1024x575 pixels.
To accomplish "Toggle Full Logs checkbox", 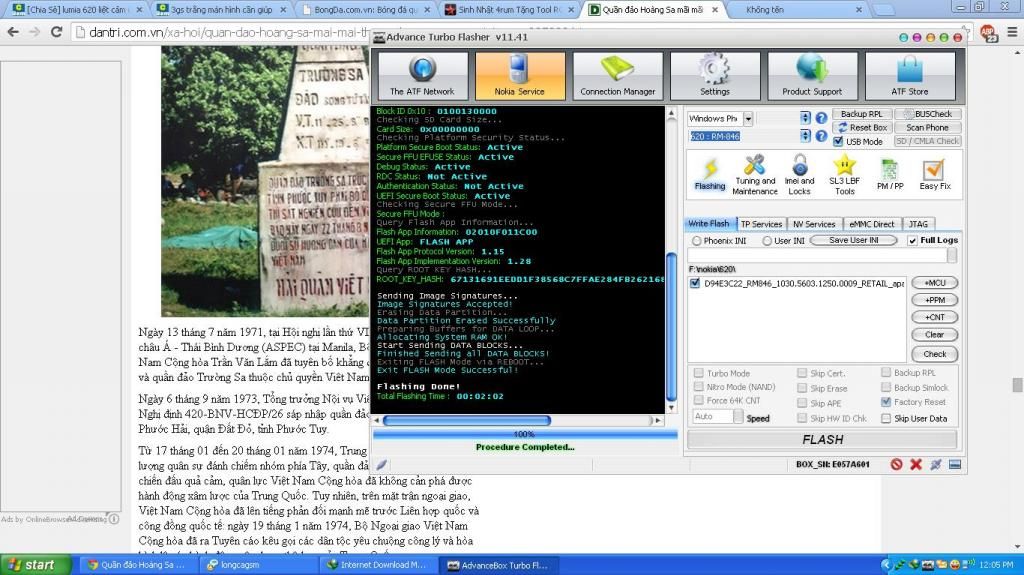I will point(912,240).
